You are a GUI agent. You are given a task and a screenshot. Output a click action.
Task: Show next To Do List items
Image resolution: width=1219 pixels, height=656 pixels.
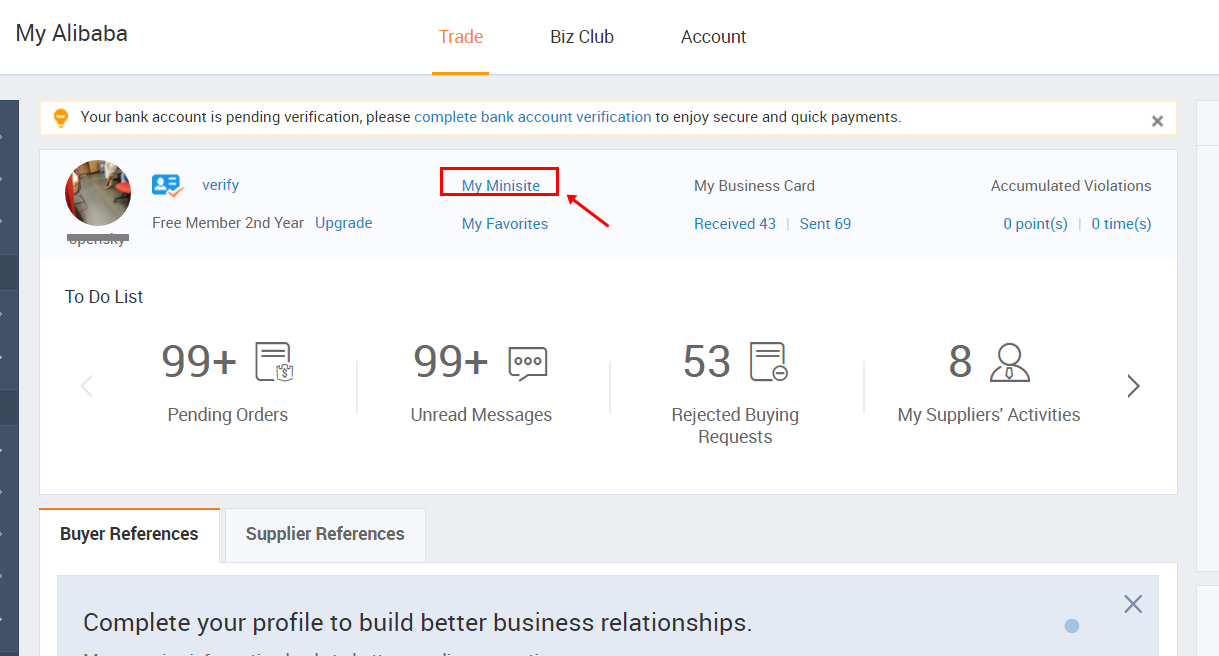pyautogui.click(x=1133, y=386)
